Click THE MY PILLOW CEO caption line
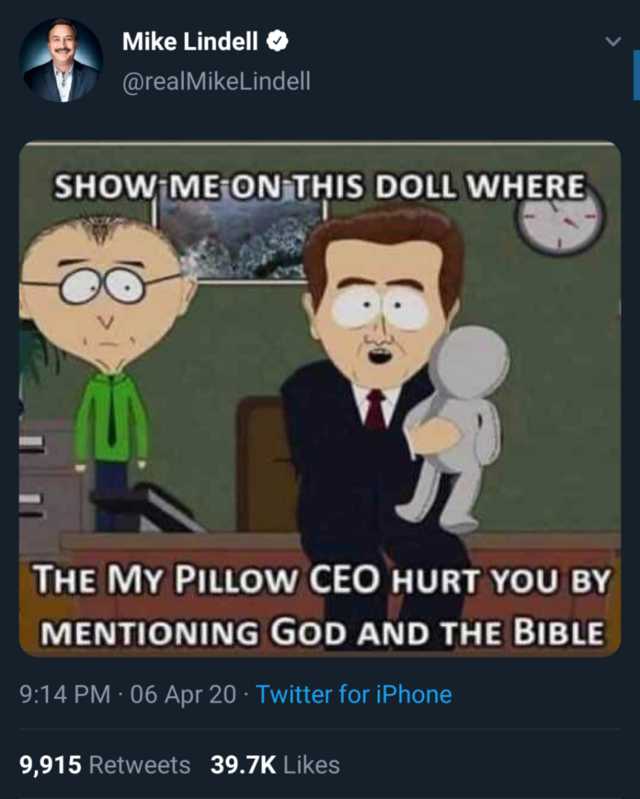 tap(322, 579)
